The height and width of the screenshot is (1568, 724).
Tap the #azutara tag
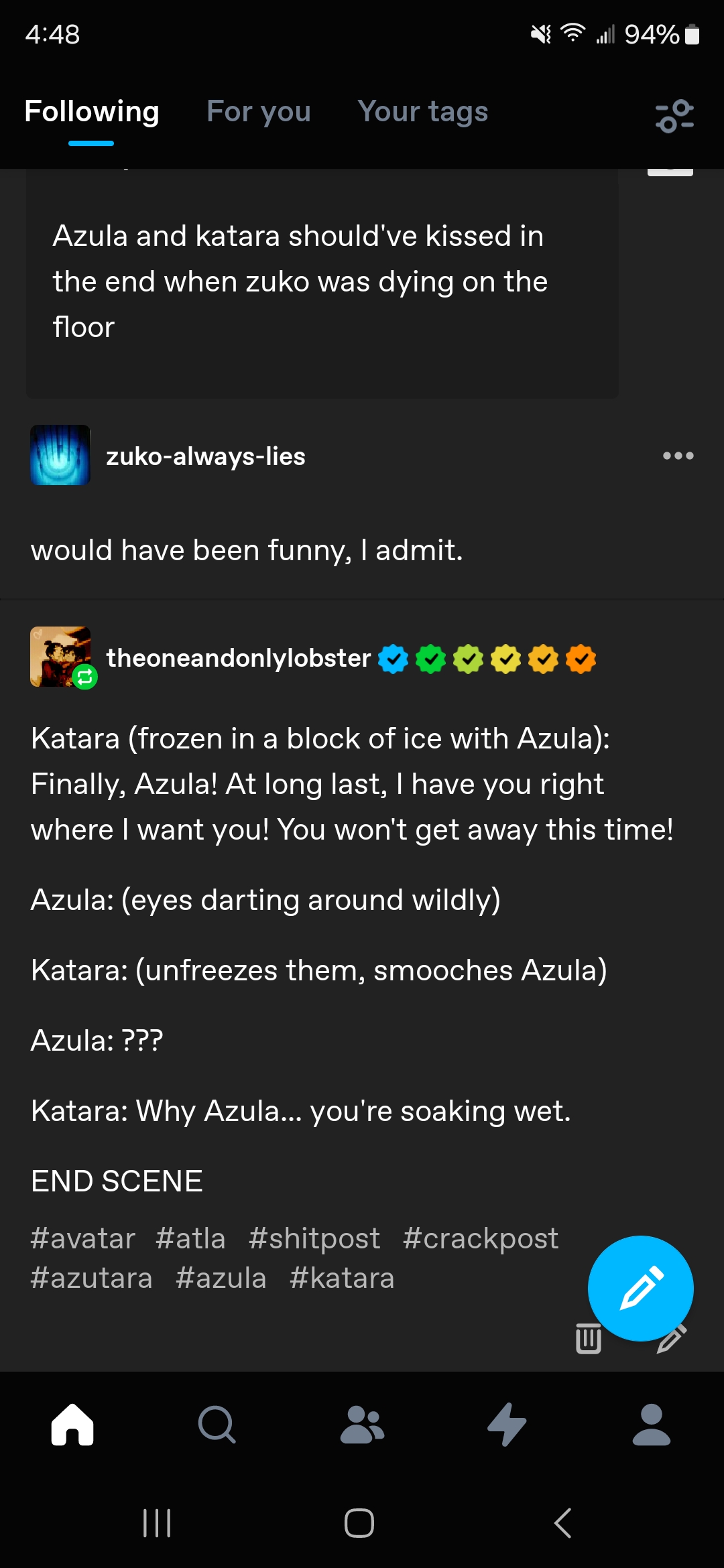point(92,1278)
